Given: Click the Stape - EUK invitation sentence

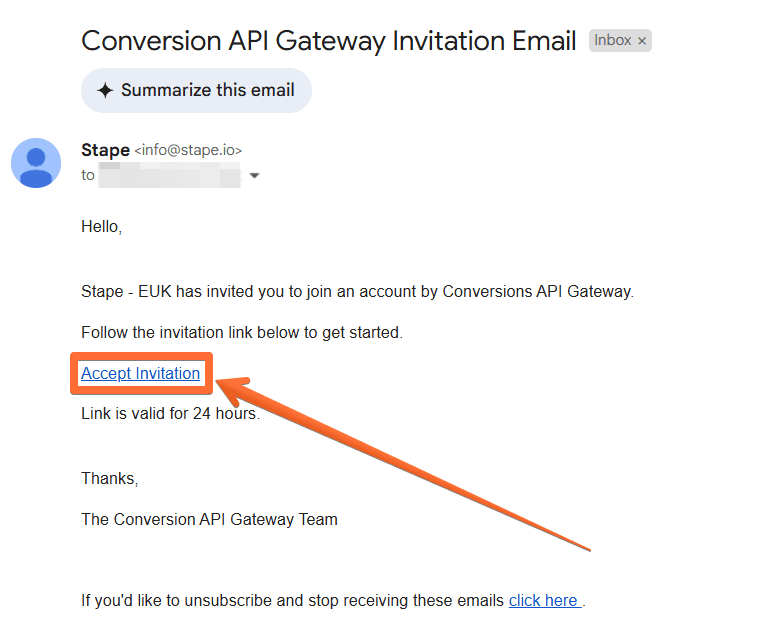Looking at the screenshot, I should [x=357, y=292].
